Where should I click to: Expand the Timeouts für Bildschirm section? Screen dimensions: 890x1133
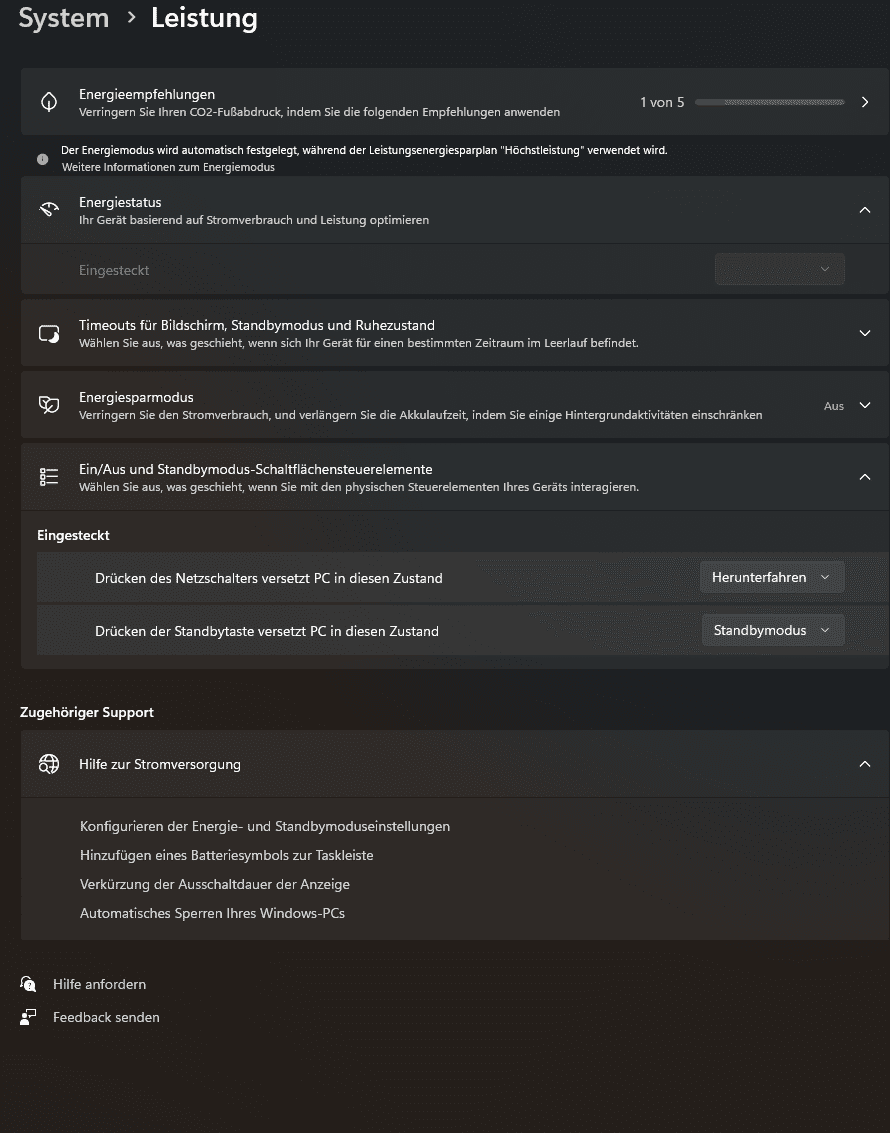(865, 333)
